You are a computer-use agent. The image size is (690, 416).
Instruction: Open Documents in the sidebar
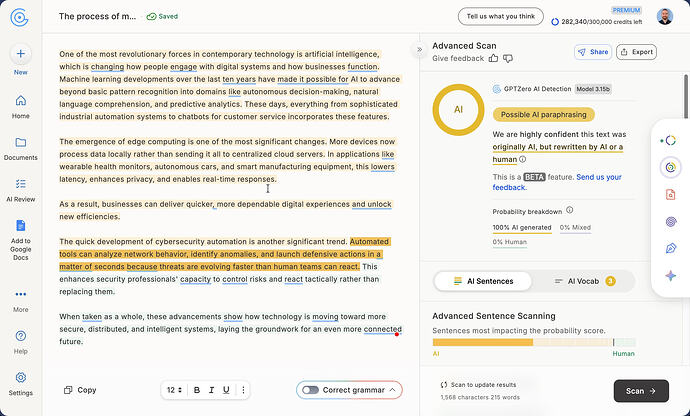pyautogui.click(x=20, y=149)
